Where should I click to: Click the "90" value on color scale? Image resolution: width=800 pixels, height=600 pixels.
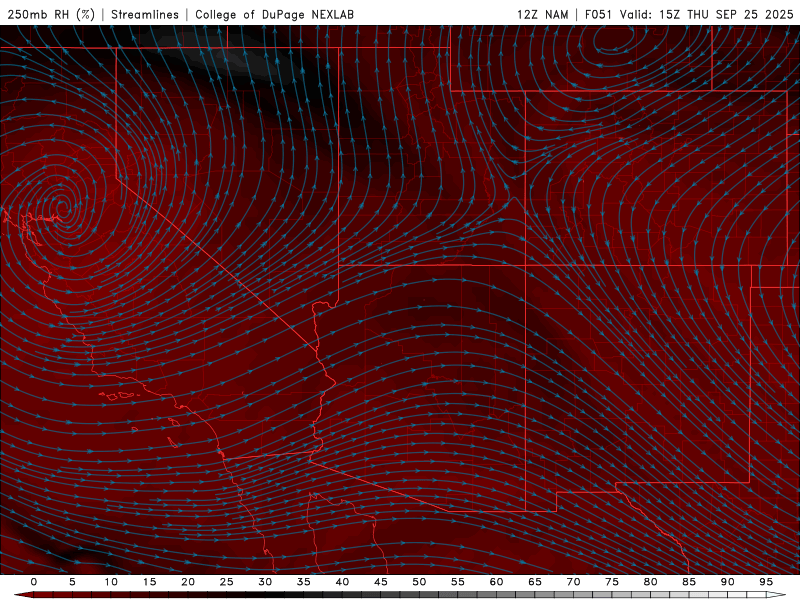pyautogui.click(x=727, y=582)
